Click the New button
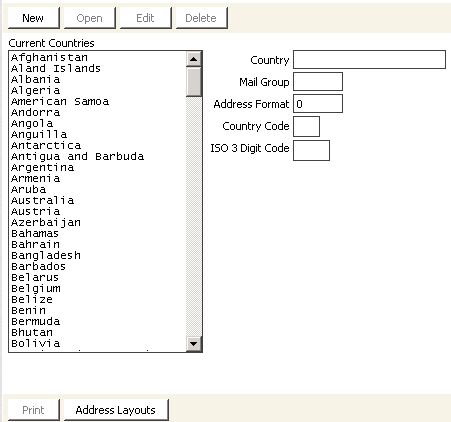The height and width of the screenshot is (422, 451). coord(34,18)
